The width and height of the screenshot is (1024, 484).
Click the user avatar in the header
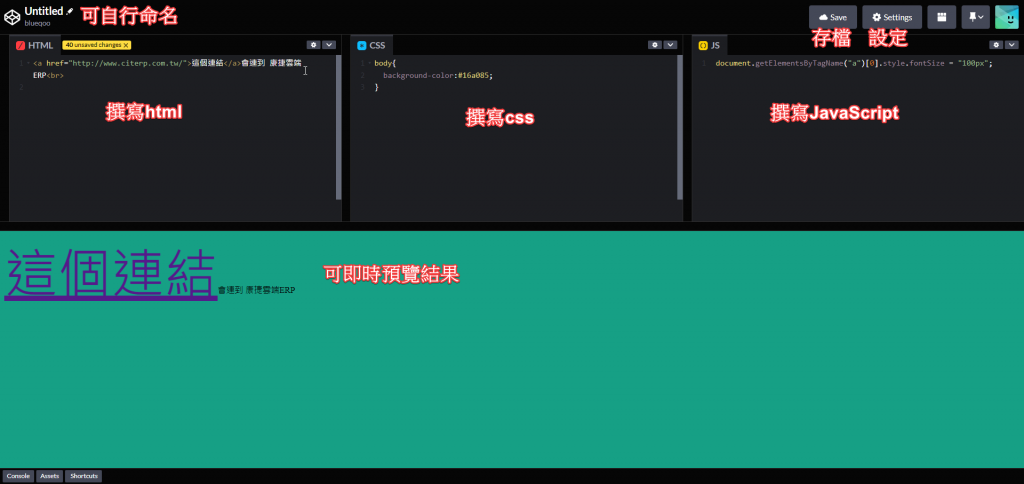(1006, 17)
